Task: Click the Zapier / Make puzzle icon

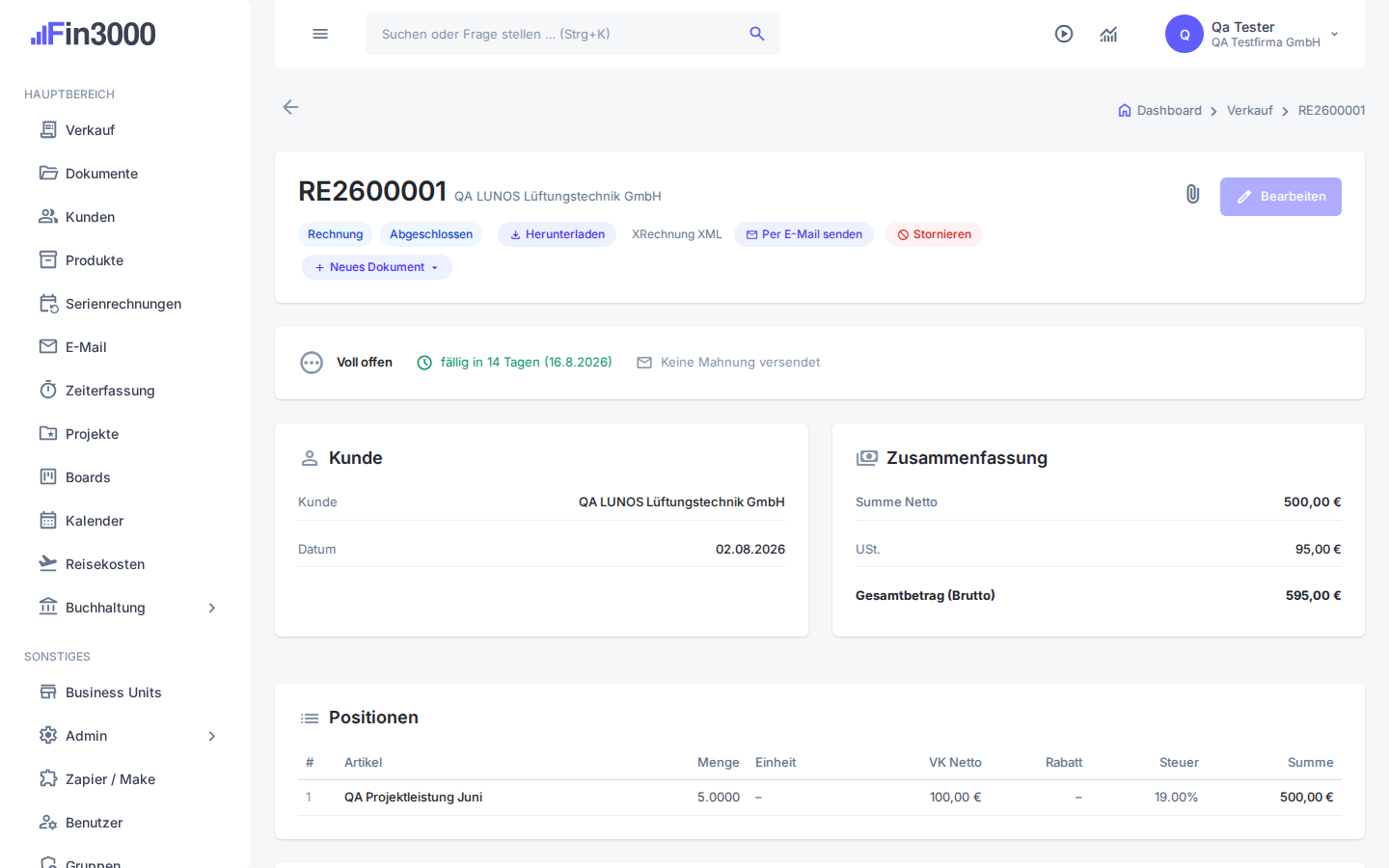Action: point(48,778)
